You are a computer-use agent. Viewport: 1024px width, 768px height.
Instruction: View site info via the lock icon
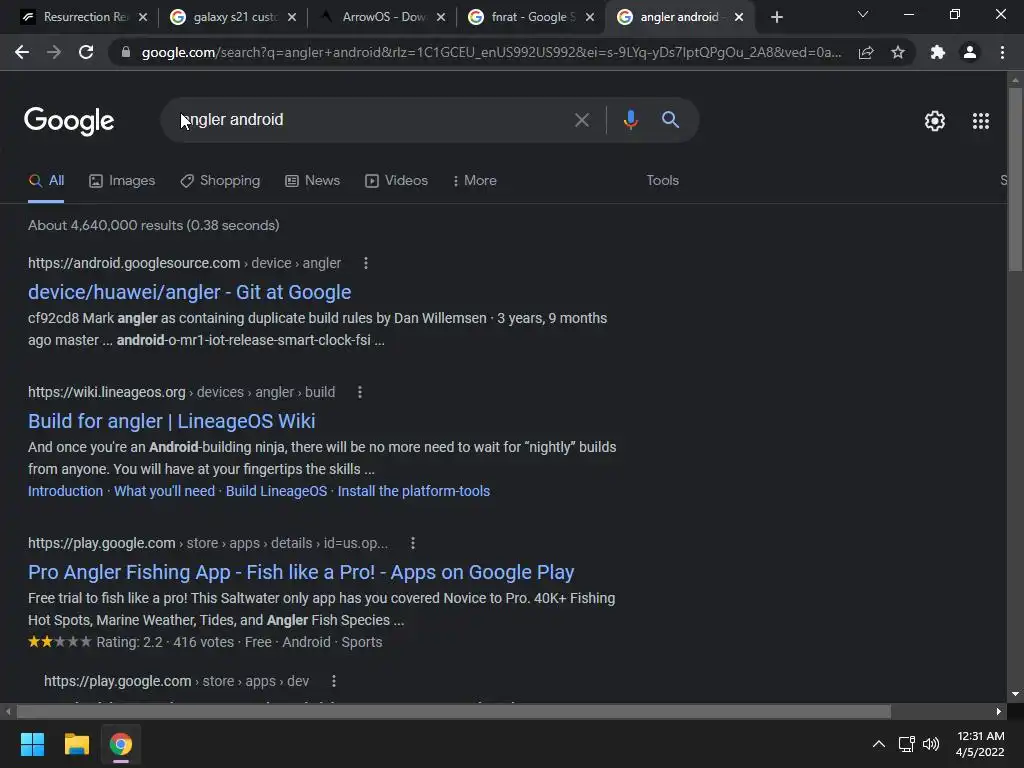(125, 52)
